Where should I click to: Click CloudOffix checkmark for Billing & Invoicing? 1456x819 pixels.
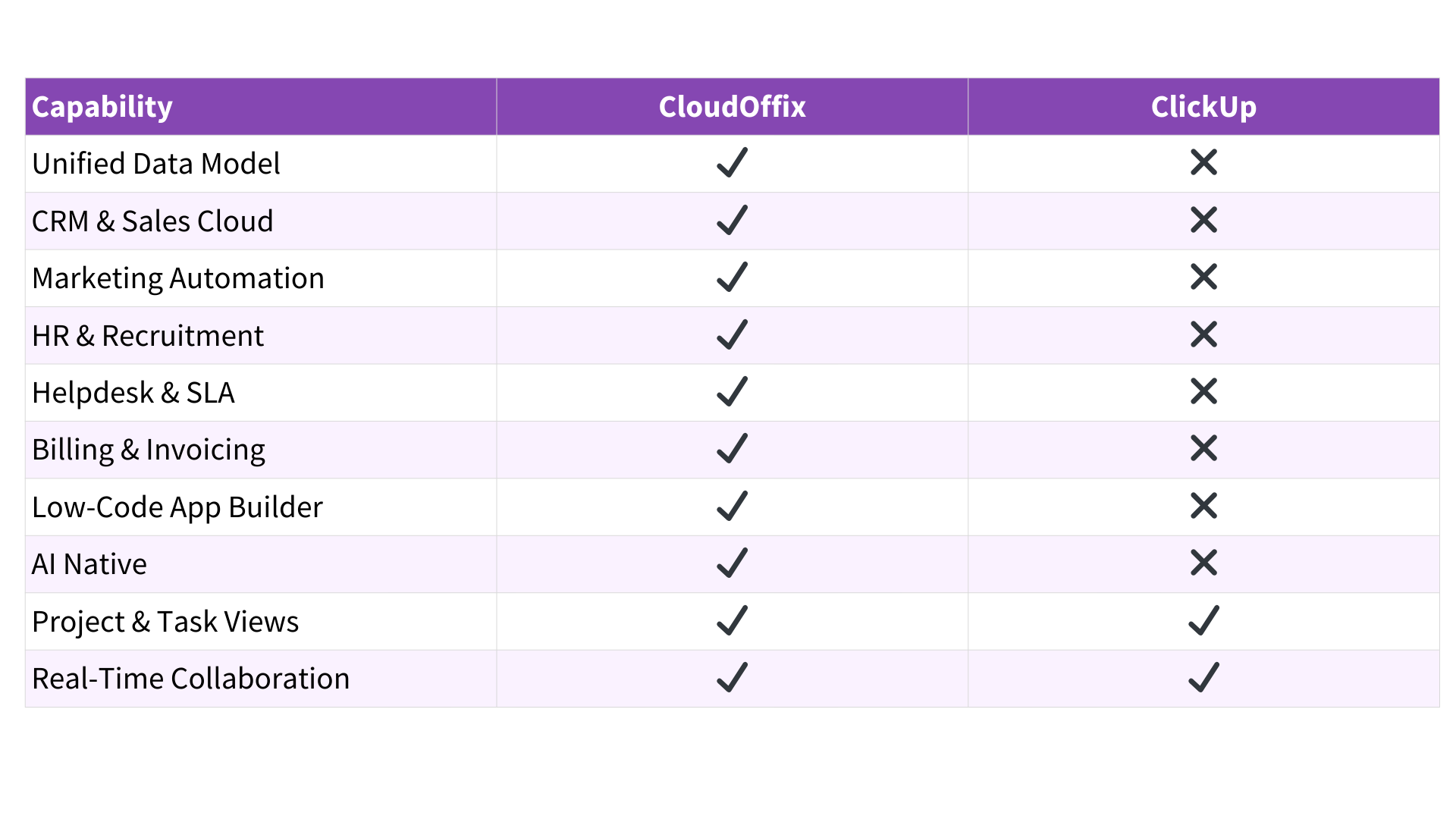[x=732, y=449]
